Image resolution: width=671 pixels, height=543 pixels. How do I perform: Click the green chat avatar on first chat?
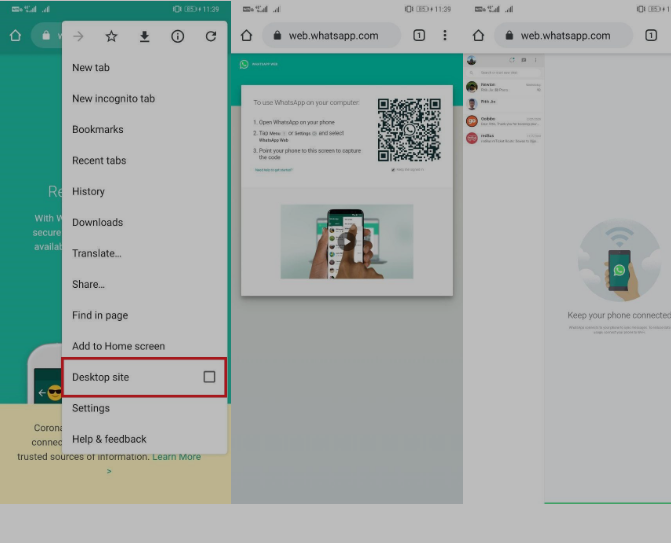coord(472,87)
